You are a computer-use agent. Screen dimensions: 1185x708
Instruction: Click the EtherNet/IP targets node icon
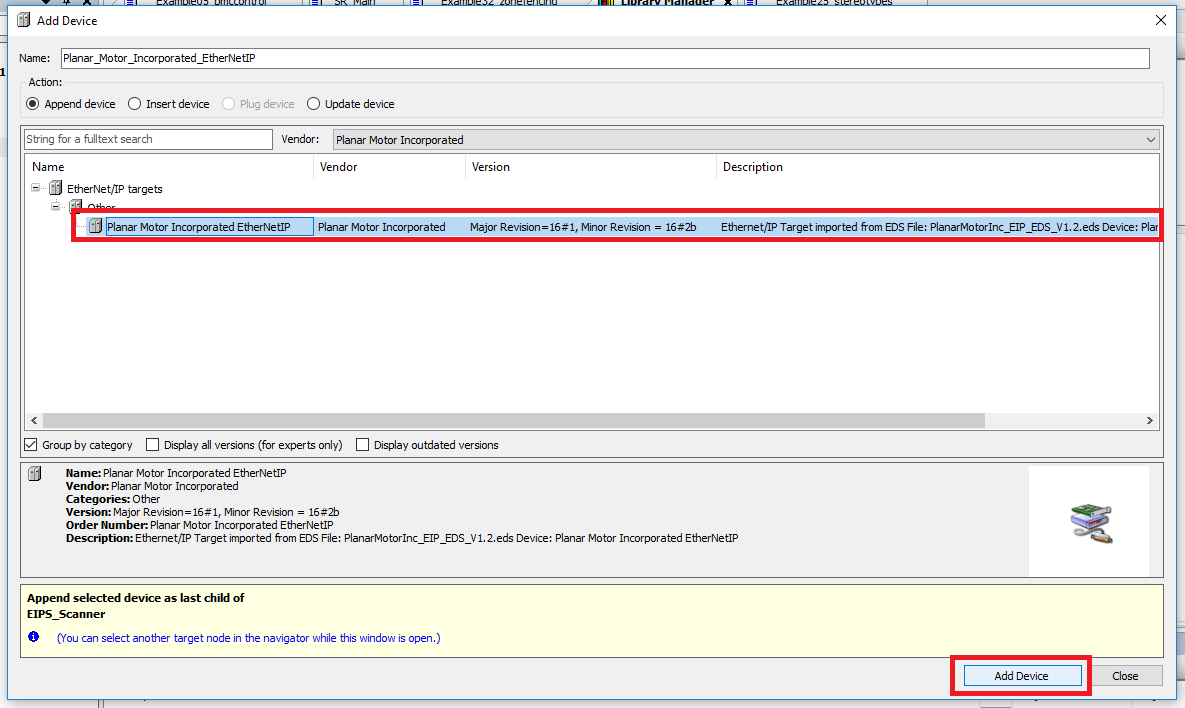pyautogui.click(x=55, y=188)
